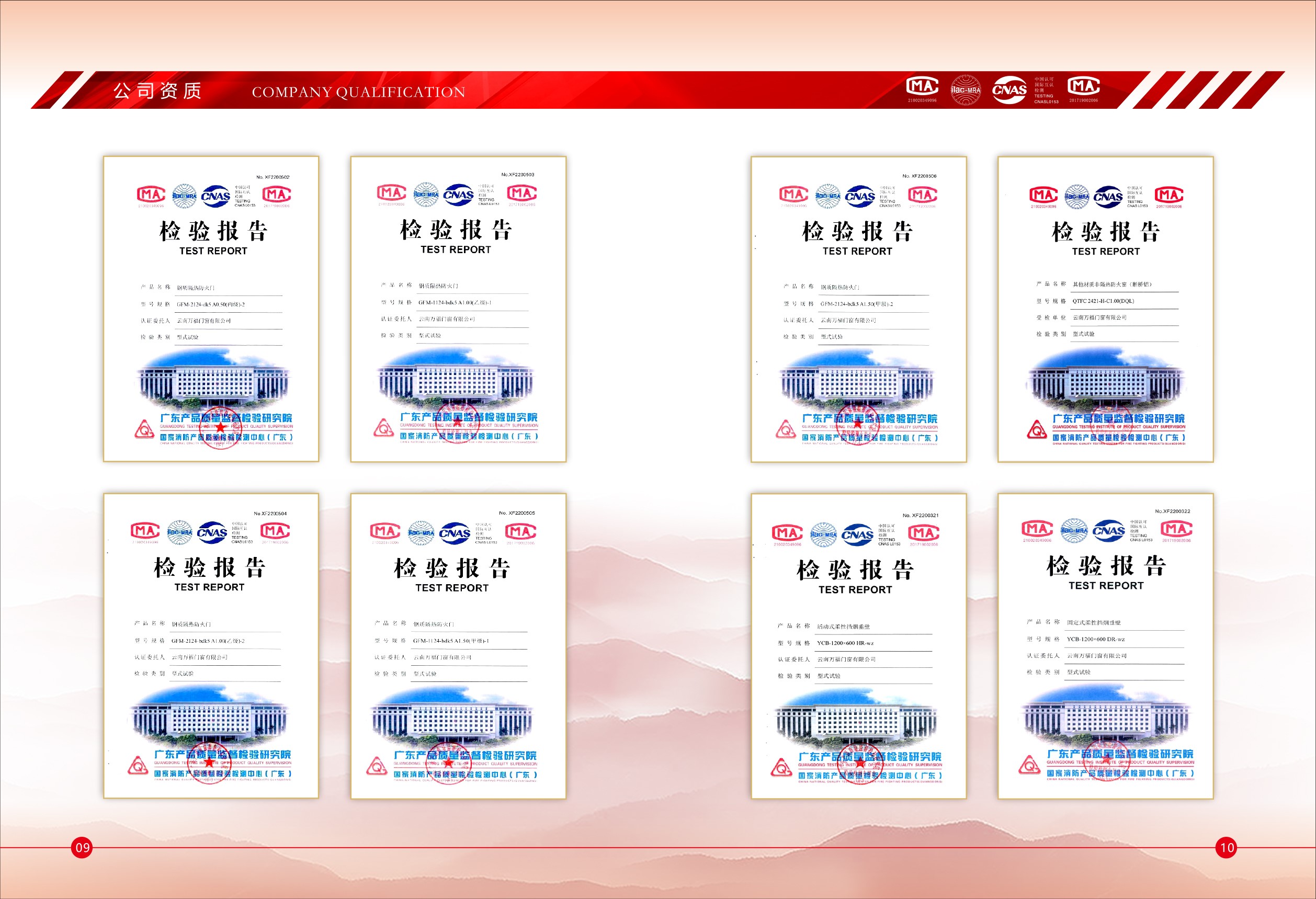Open test report No. XF2200504
Screen dimensions: 1316x899
coord(211,645)
